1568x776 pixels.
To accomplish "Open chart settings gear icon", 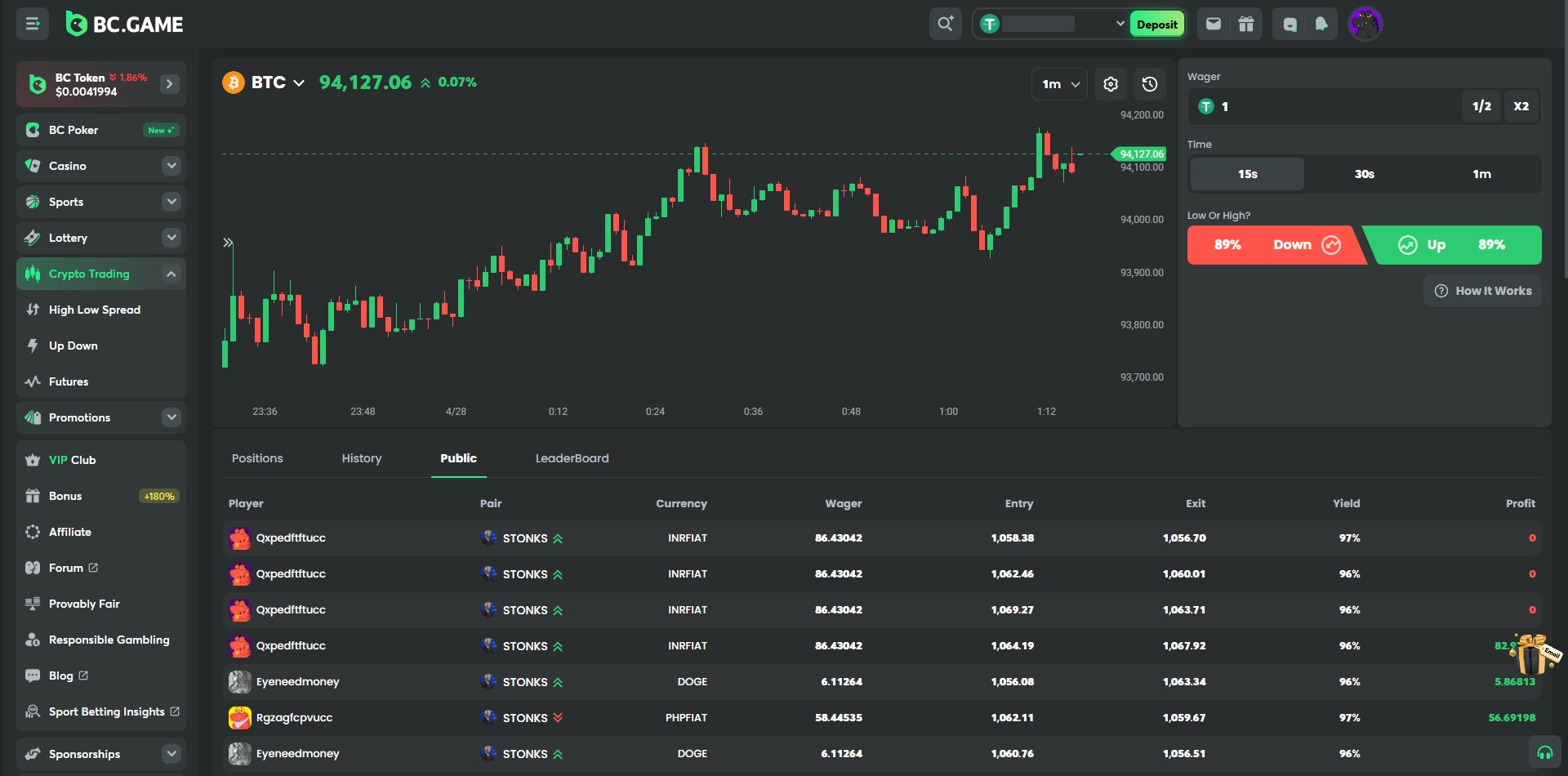I will (x=1111, y=84).
